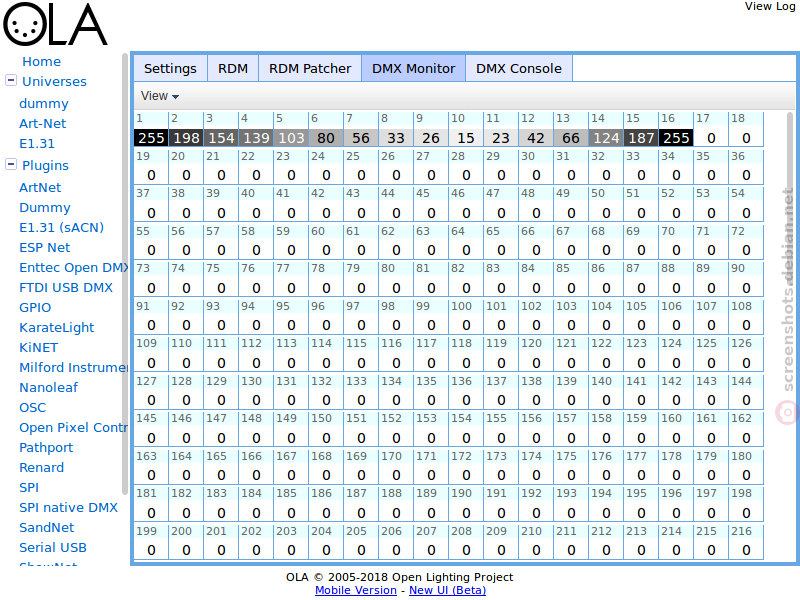Open the KarateLight plugin
This screenshot has width=800, height=600.
pyautogui.click(x=57, y=328)
